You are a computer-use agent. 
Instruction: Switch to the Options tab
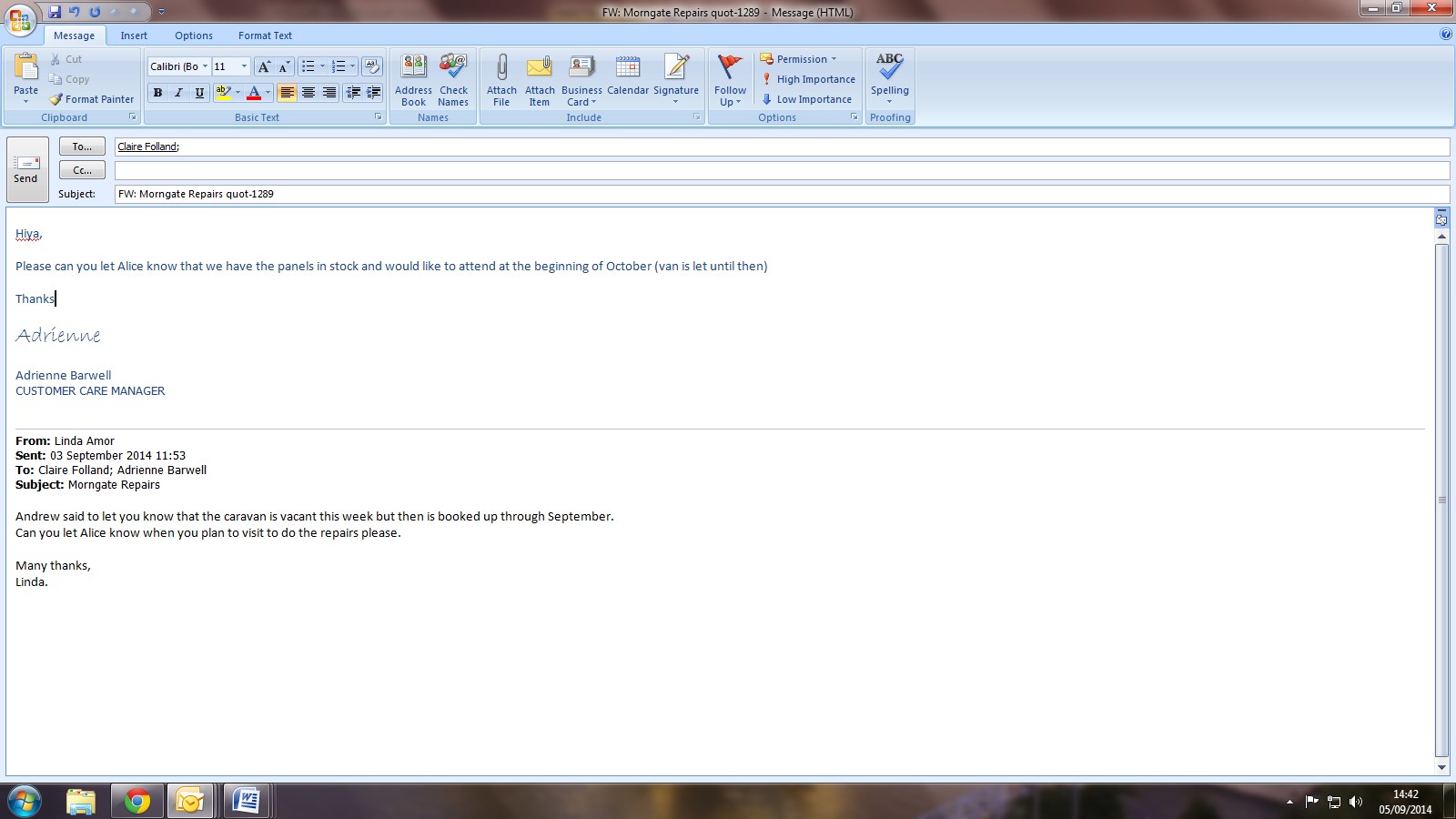coord(194,35)
